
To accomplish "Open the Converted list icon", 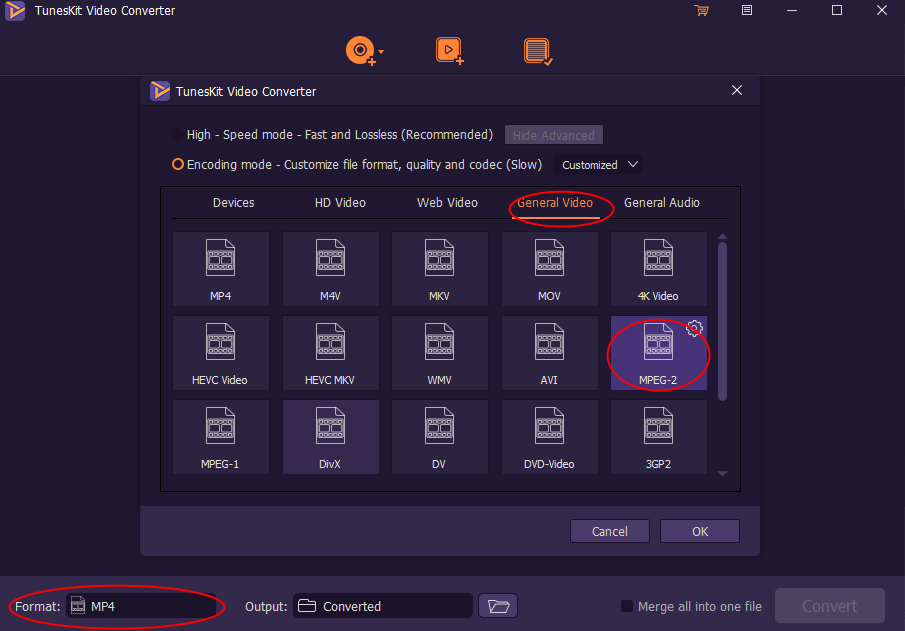I will click(x=537, y=51).
